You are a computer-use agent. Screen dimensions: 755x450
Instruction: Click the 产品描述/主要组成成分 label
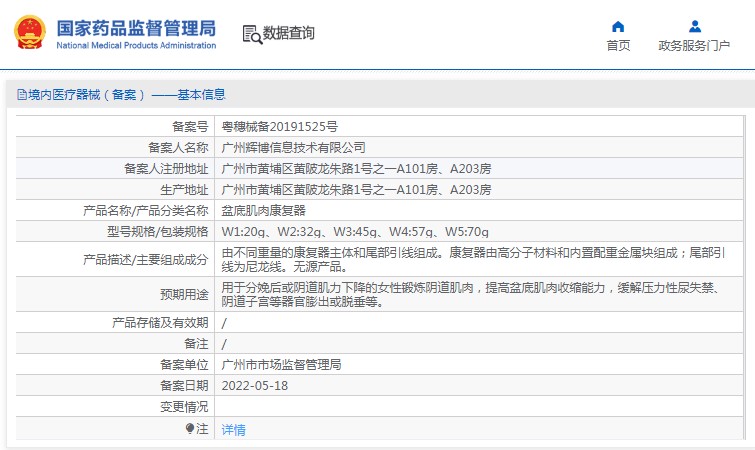(x=145, y=259)
